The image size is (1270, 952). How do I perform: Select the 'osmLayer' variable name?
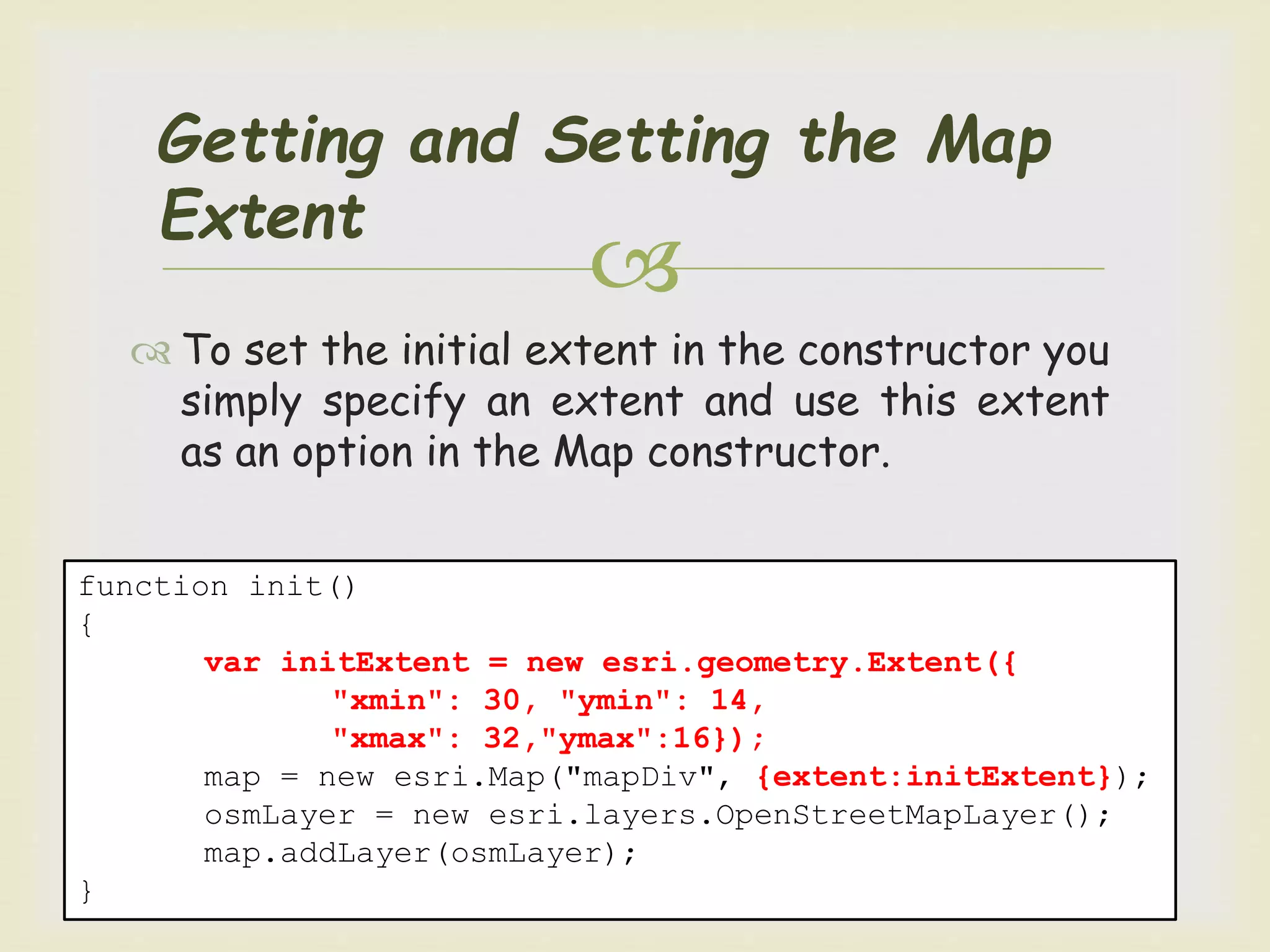click(x=279, y=815)
